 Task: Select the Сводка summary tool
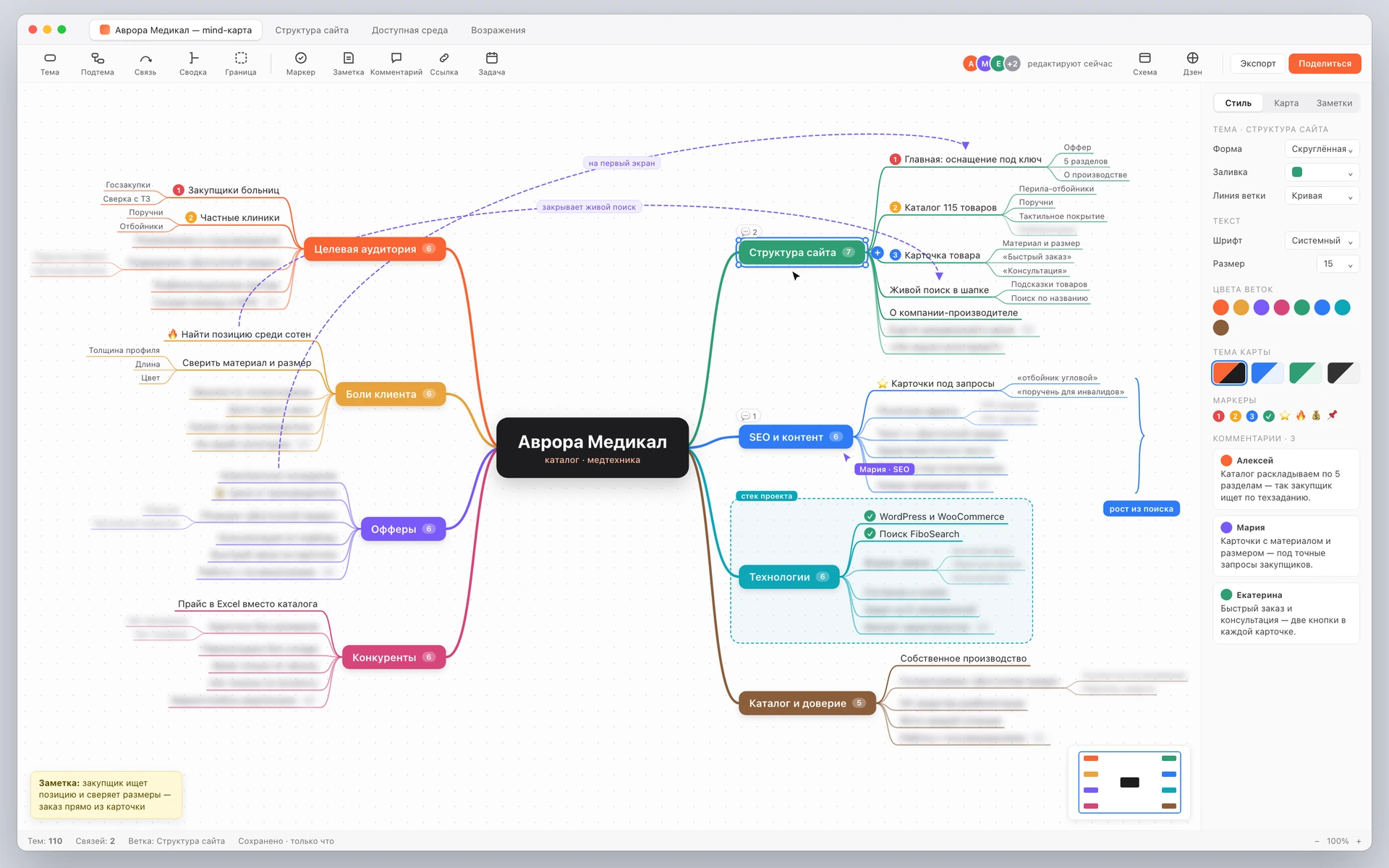193,64
